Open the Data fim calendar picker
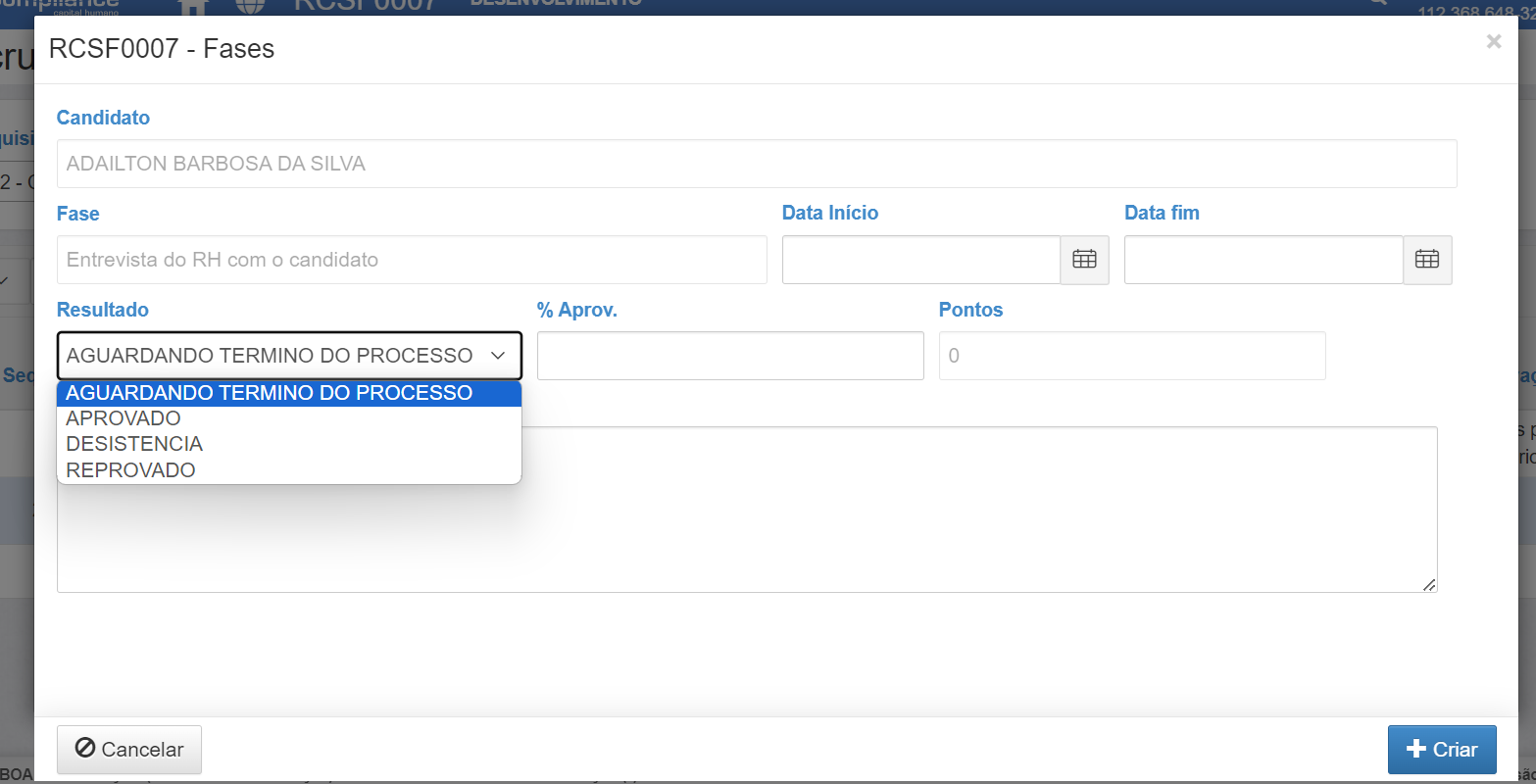This screenshot has height=784, width=1536. tap(1427, 260)
